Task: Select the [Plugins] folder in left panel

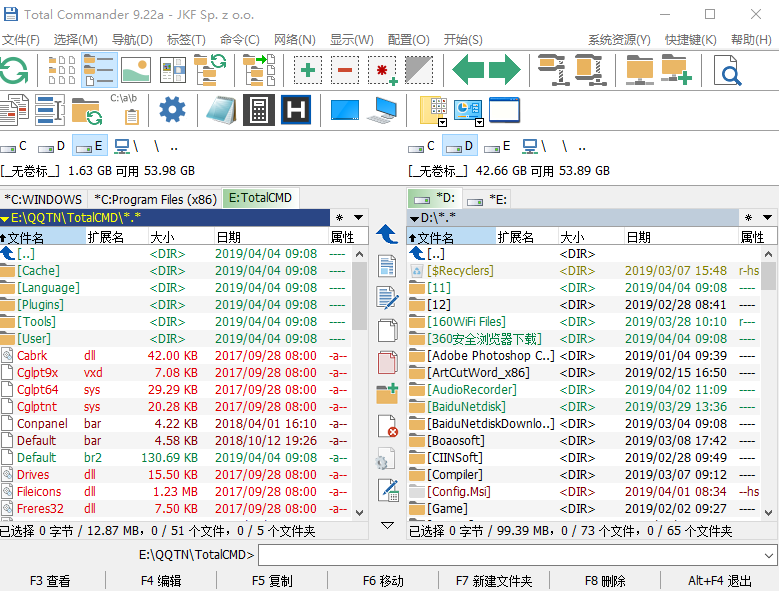Action: point(175,304)
